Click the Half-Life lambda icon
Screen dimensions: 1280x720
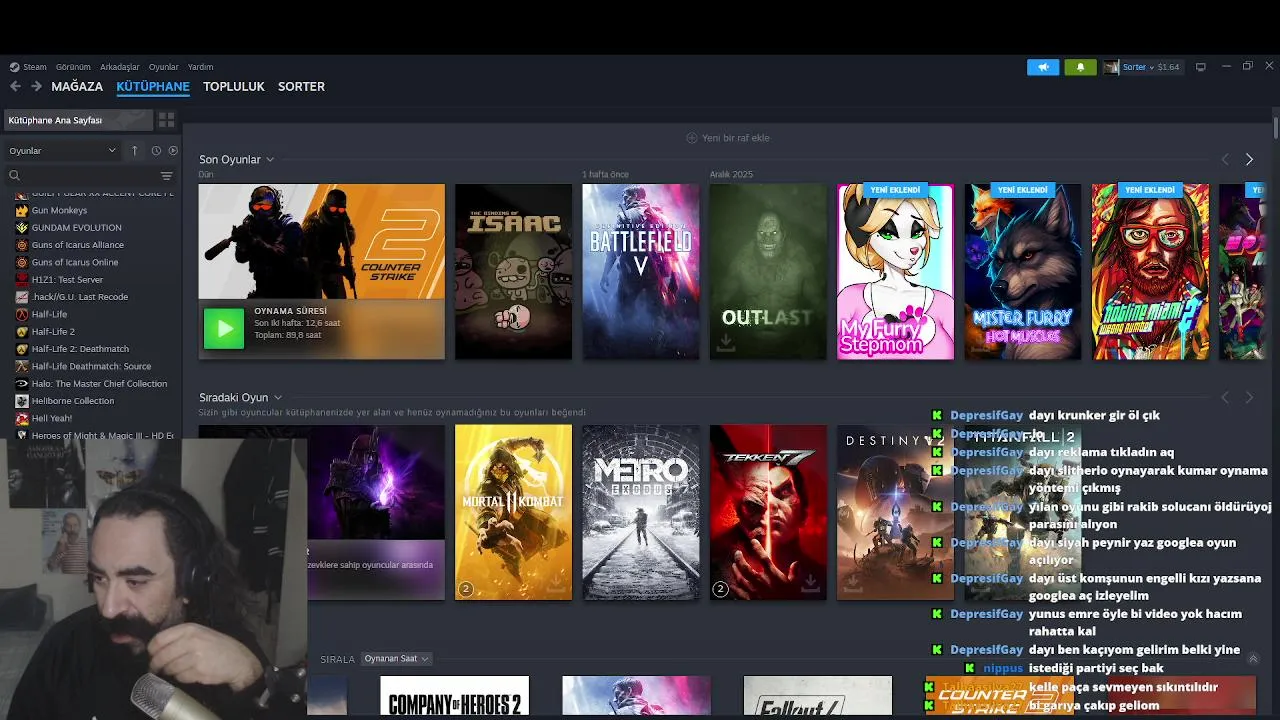click(22, 314)
